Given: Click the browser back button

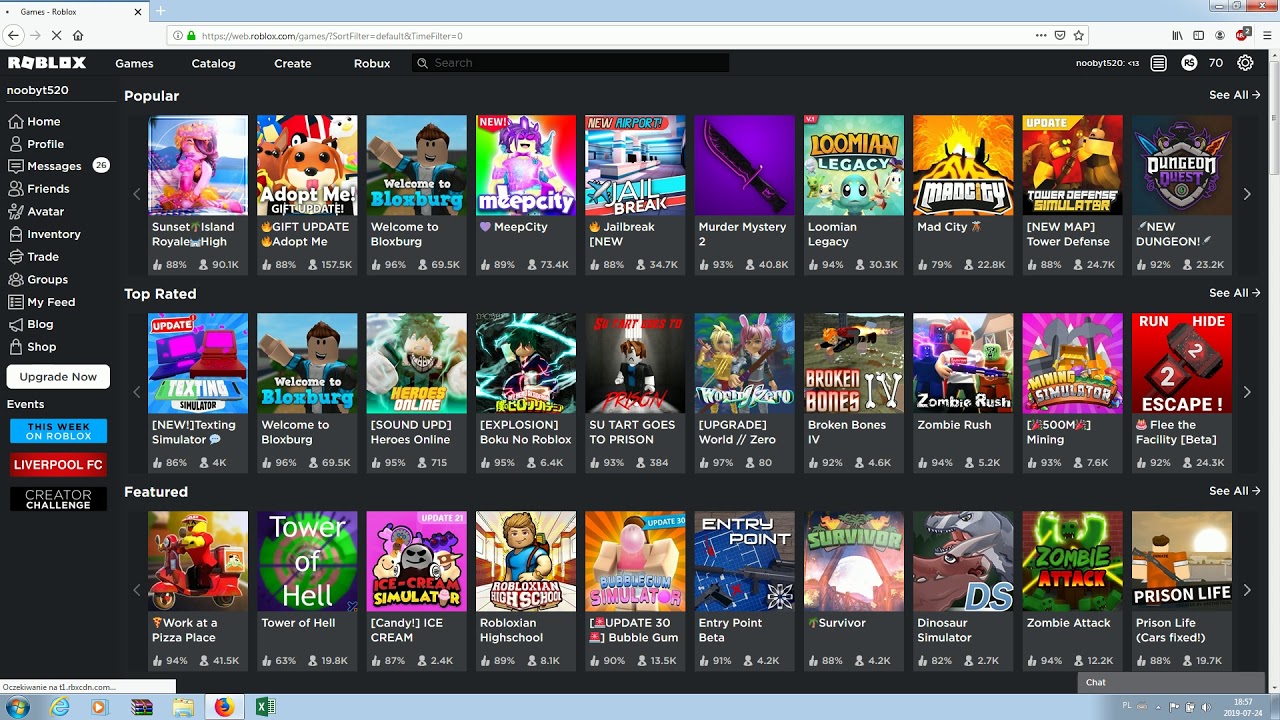Looking at the screenshot, I should (13, 35).
